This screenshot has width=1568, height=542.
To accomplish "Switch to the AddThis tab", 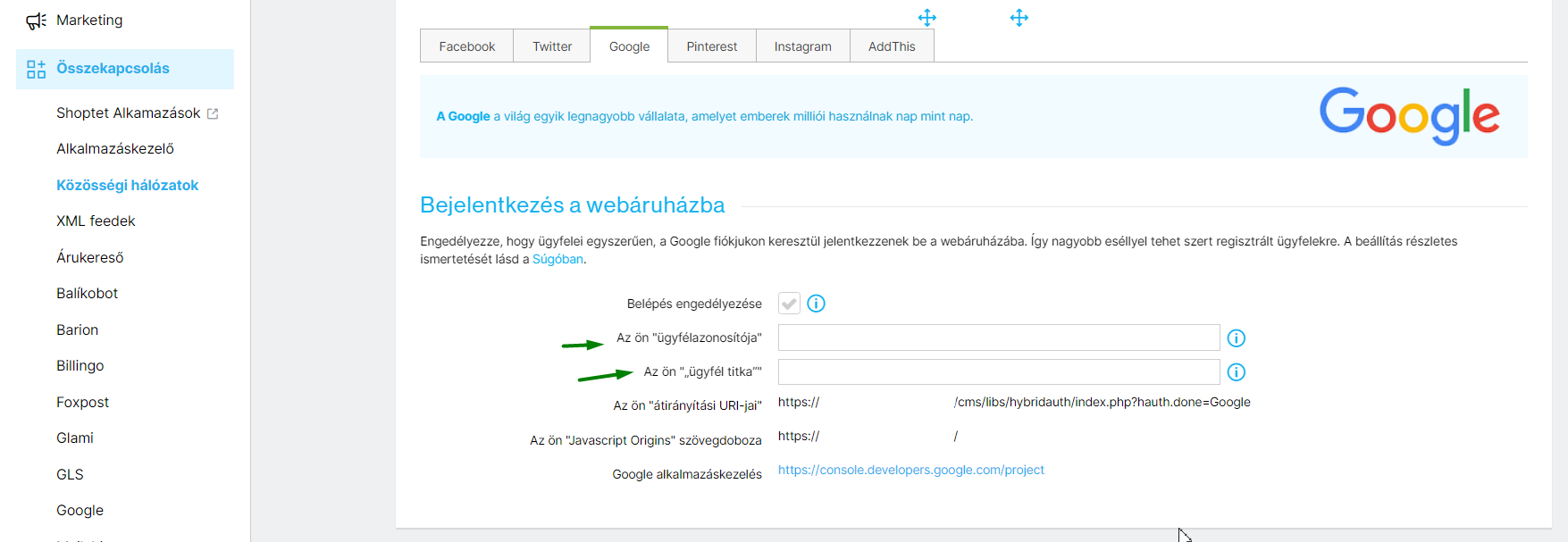I will (892, 46).
